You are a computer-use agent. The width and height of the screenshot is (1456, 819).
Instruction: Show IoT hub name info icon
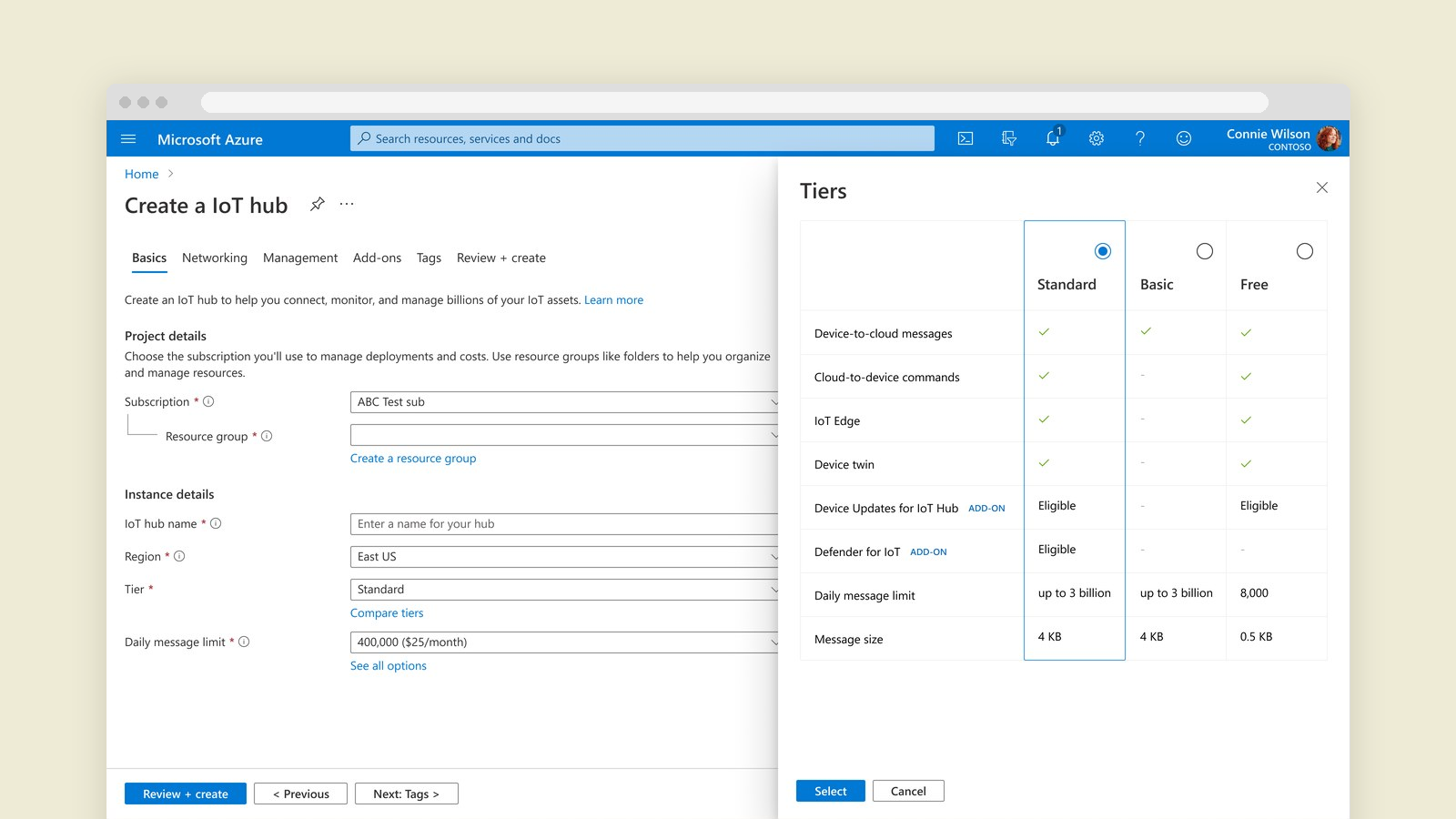tap(216, 523)
